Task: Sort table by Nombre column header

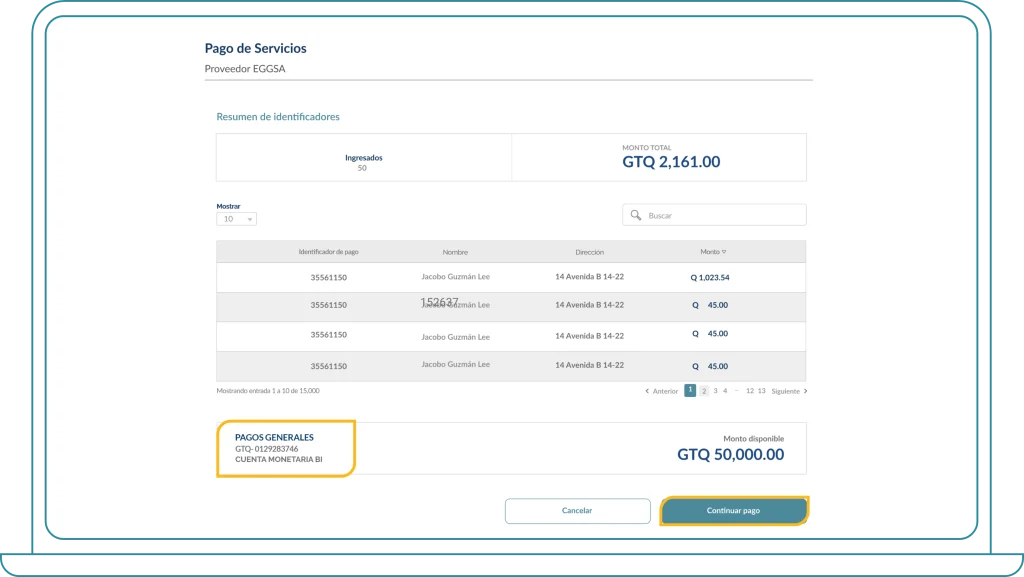Action: 455,252
